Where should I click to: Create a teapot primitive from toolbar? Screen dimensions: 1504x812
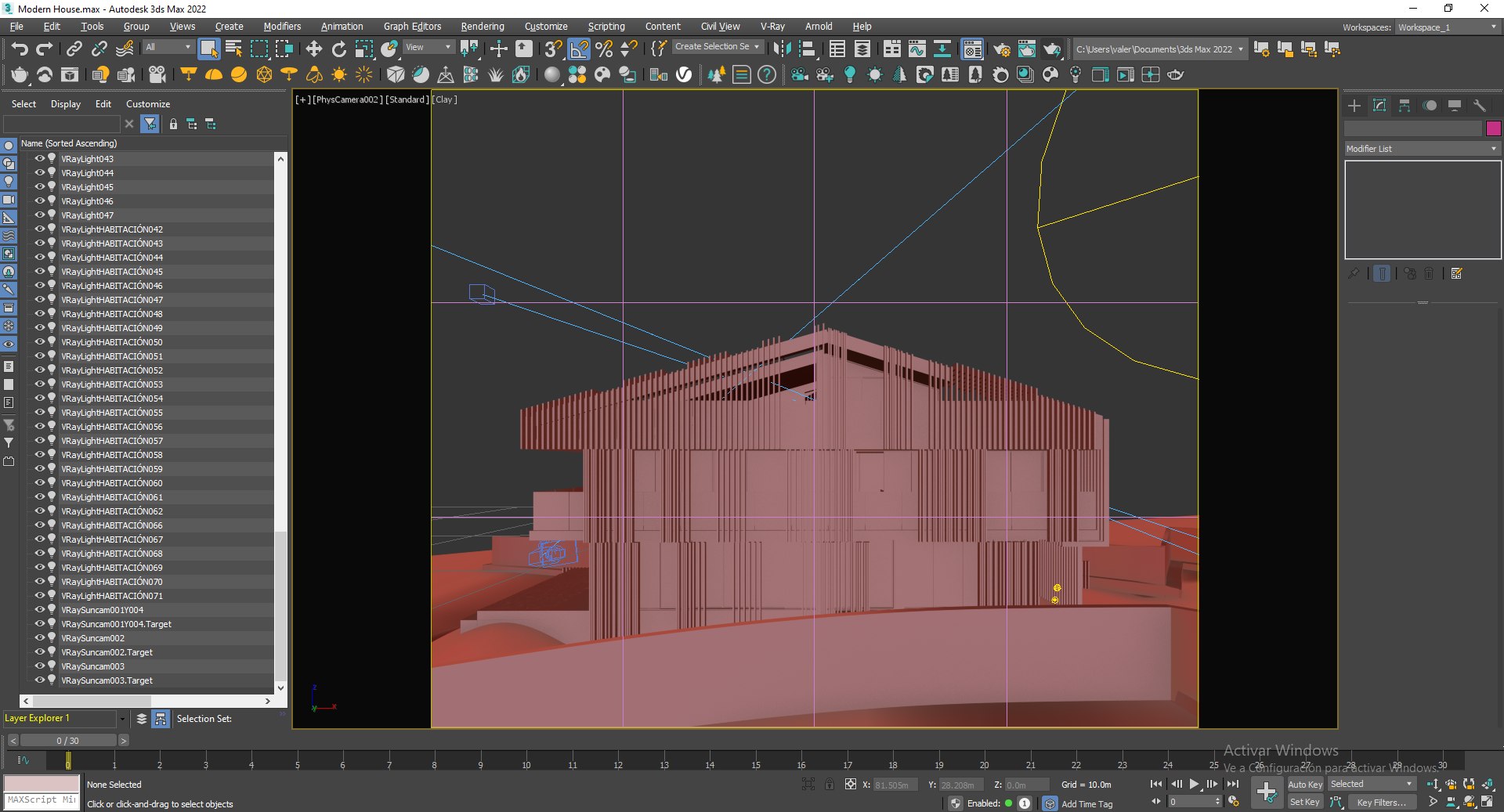pos(20,74)
